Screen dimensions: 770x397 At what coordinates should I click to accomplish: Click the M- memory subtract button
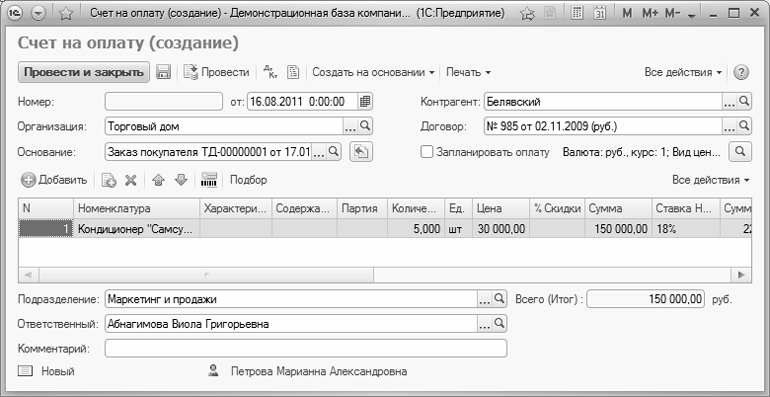click(x=673, y=13)
